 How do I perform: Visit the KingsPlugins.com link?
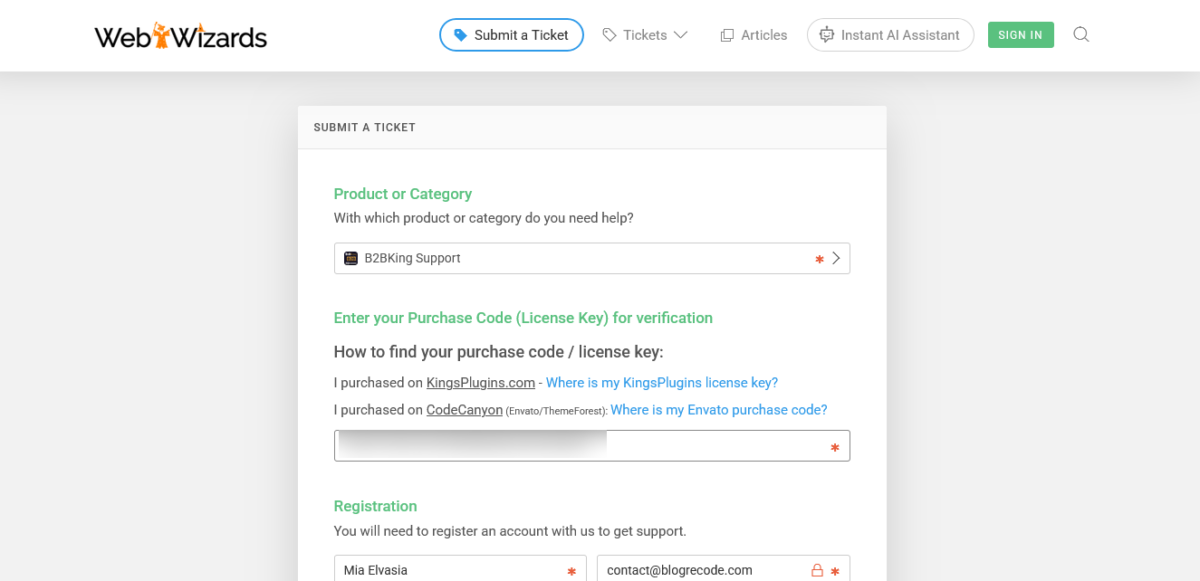[x=481, y=383]
